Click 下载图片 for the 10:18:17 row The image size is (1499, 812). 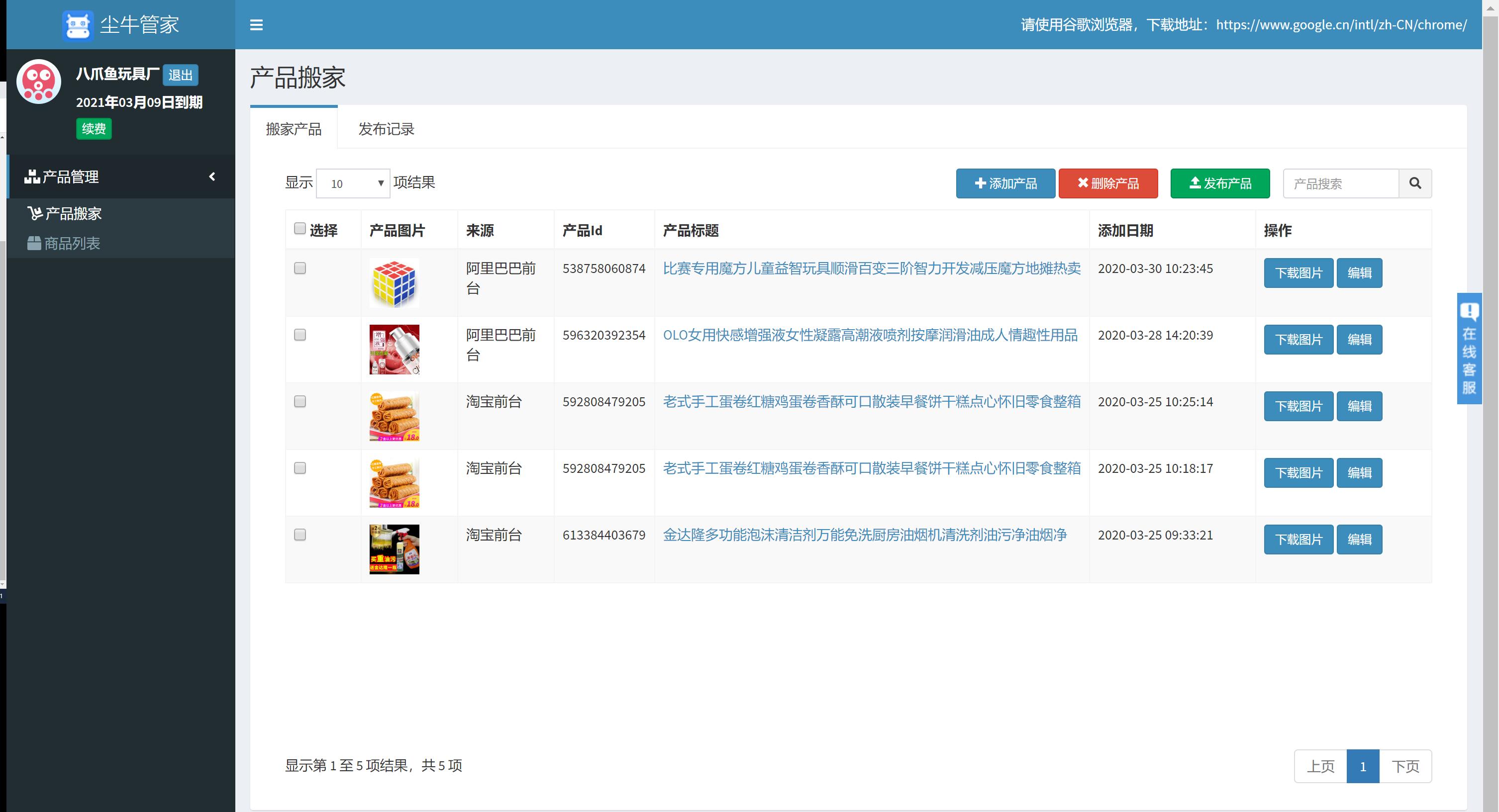1299,473
